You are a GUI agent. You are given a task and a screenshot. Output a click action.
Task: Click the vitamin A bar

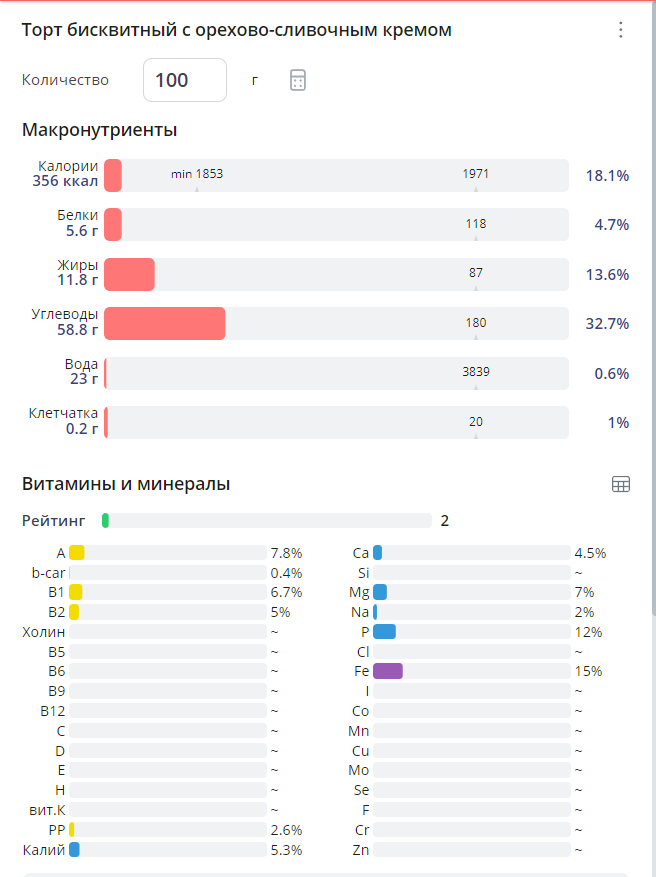pyautogui.click(x=167, y=552)
